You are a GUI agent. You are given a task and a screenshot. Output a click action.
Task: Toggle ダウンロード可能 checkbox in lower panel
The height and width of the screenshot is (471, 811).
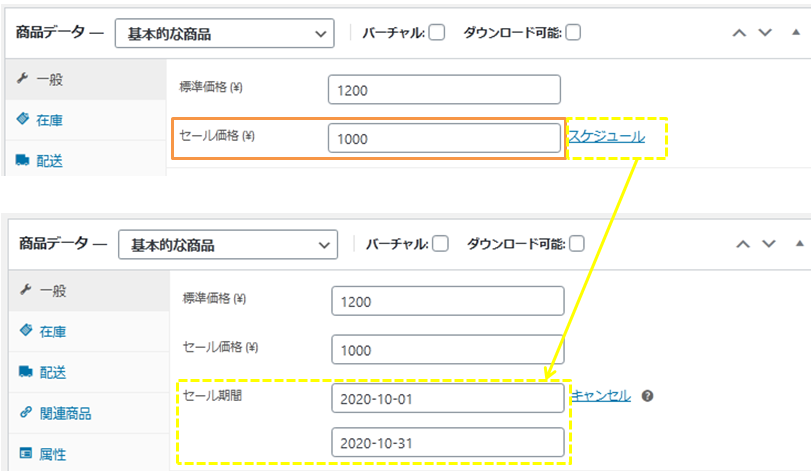(x=577, y=244)
